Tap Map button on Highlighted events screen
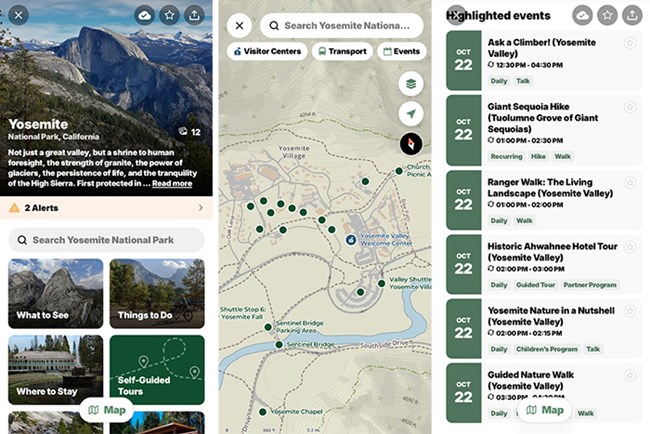 (545, 410)
